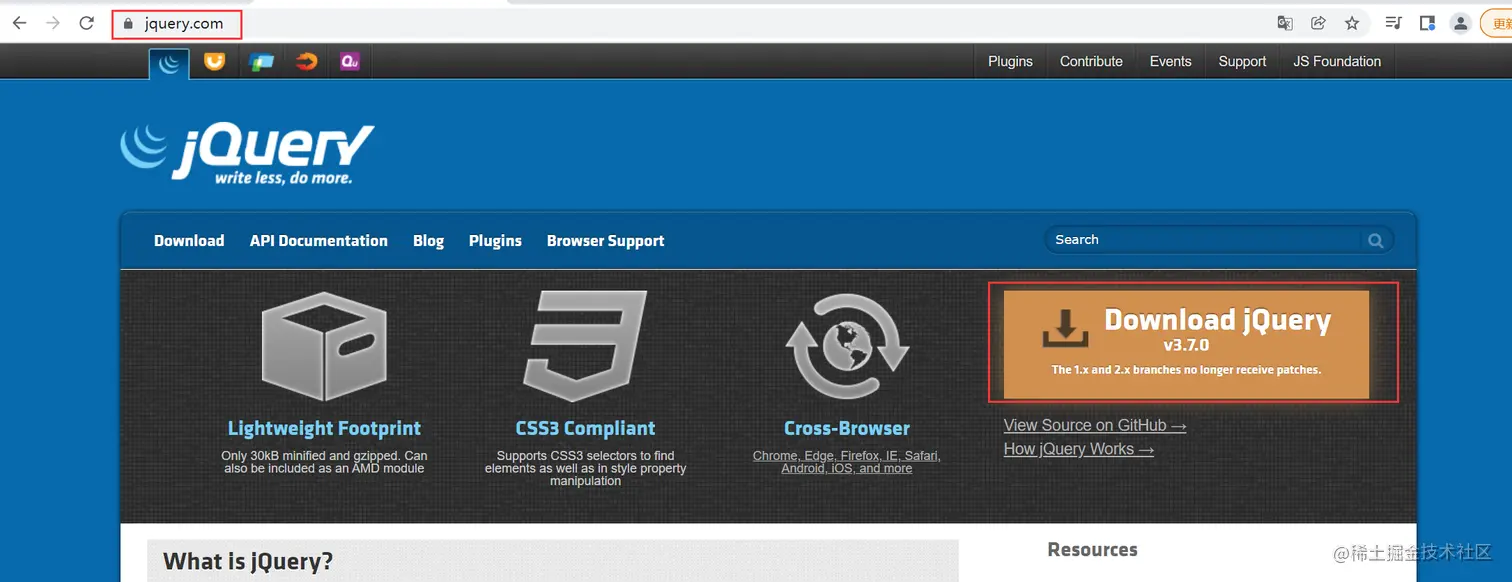The image size is (1512, 582).
Task: Open the browser profile avatar
Action: (x=1461, y=23)
